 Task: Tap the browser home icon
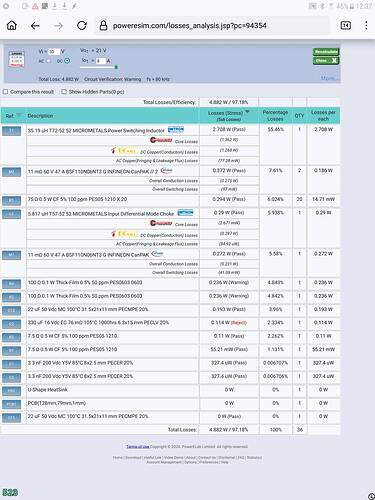(x=12, y=25)
